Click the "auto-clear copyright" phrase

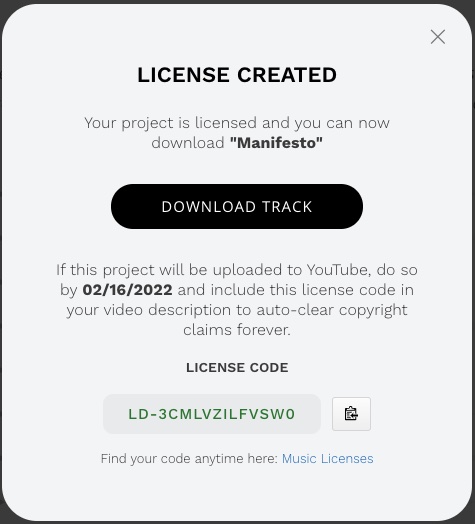coord(332,310)
